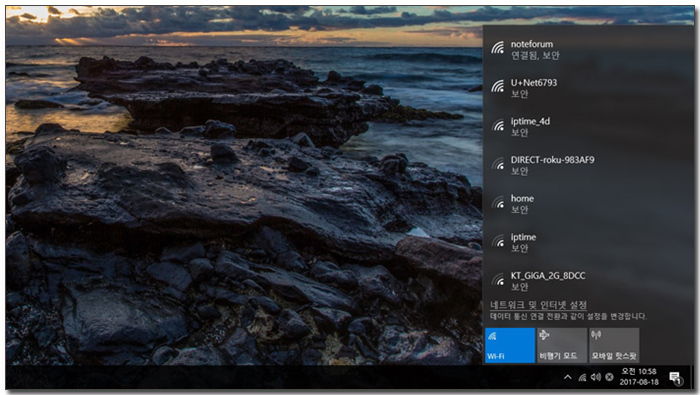Image resolution: width=700 pixels, height=395 pixels.
Task: Click the home network Wi-Fi icon
Action: (498, 203)
